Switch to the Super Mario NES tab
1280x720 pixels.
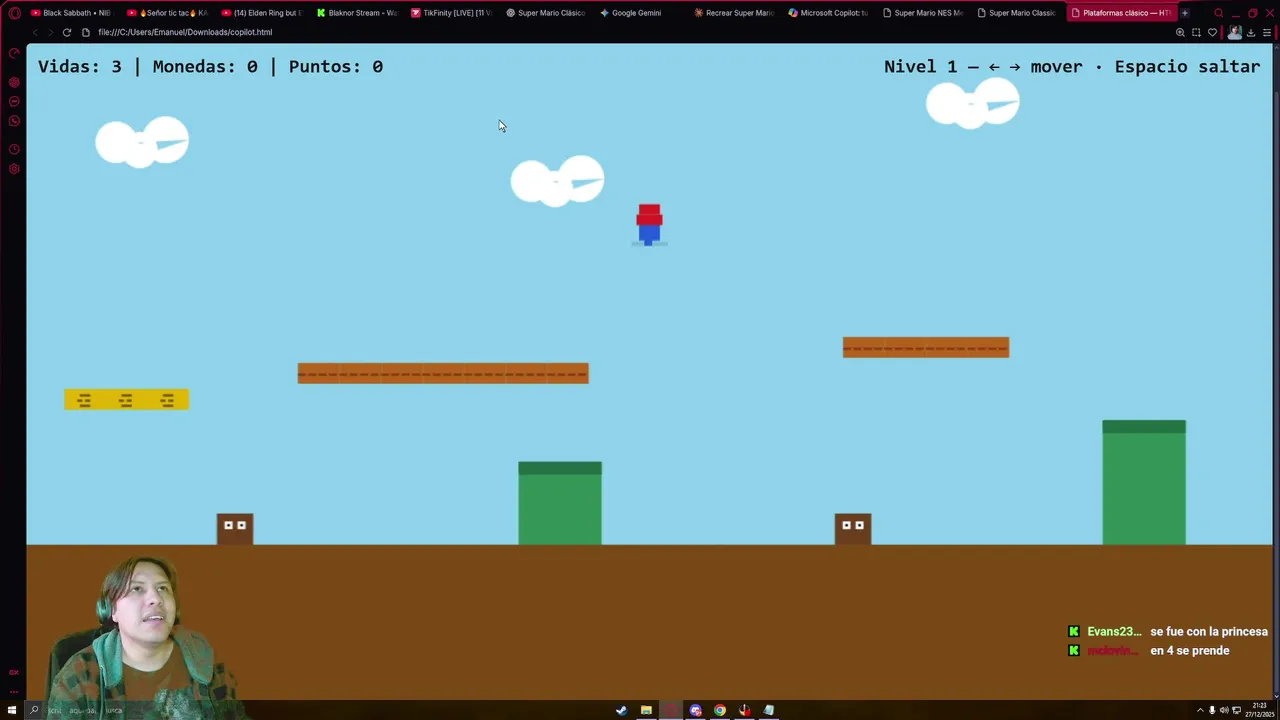click(x=923, y=13)
